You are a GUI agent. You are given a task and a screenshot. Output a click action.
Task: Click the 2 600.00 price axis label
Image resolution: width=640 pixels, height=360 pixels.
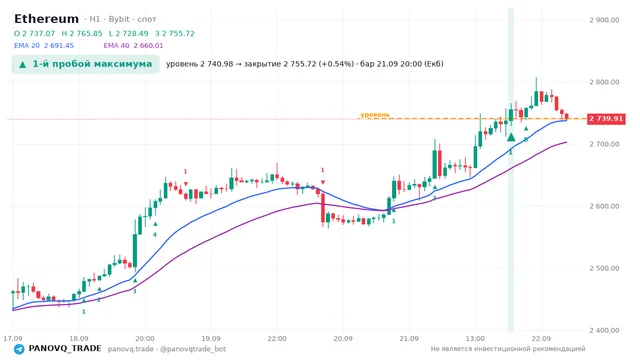604,206
